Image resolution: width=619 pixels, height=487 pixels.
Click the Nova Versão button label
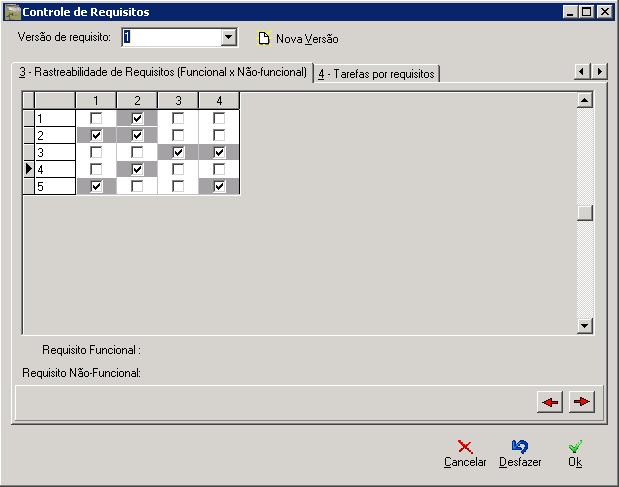pos(307,39)
